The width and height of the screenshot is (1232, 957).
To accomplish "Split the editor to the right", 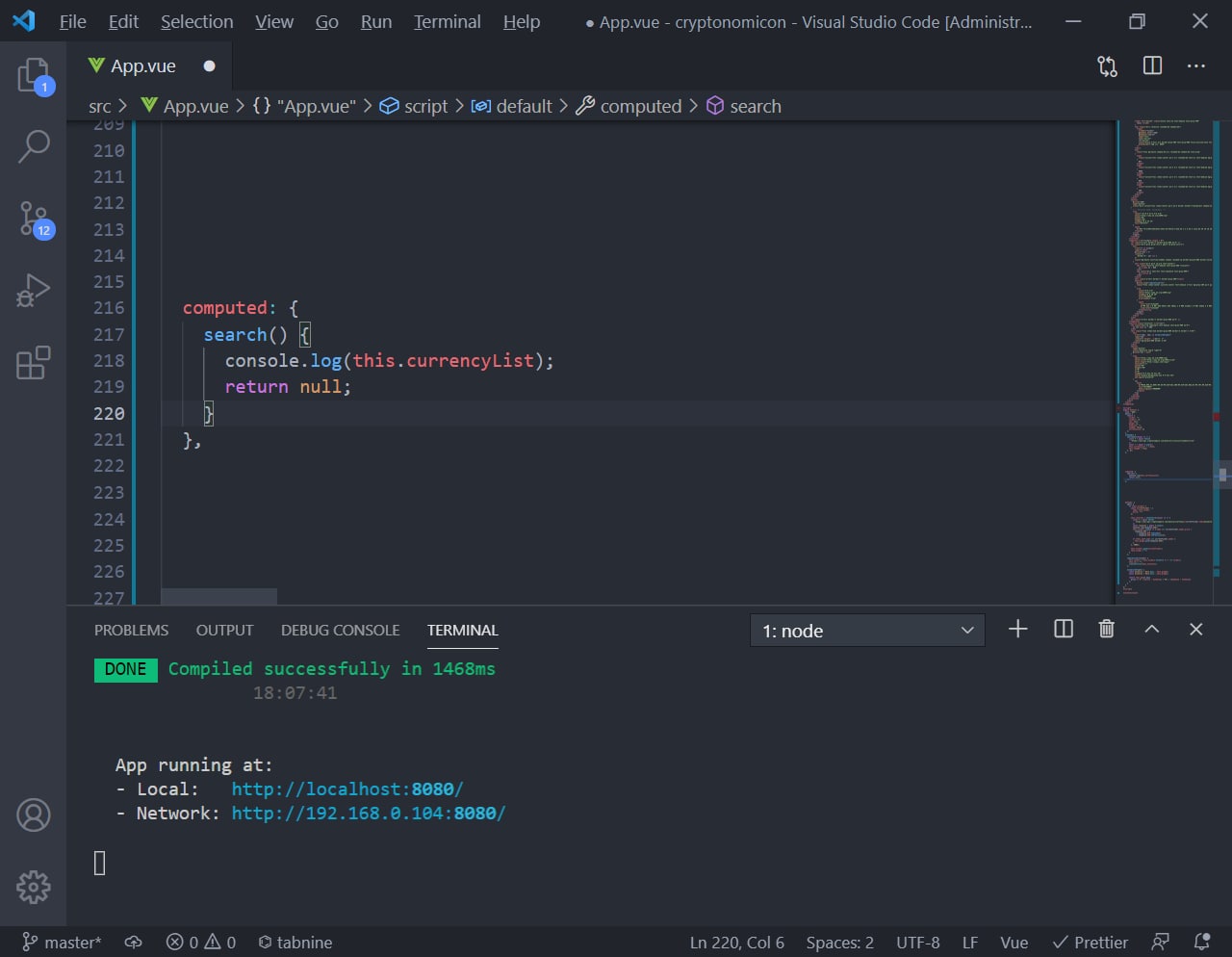I will tap(1152, 65).
